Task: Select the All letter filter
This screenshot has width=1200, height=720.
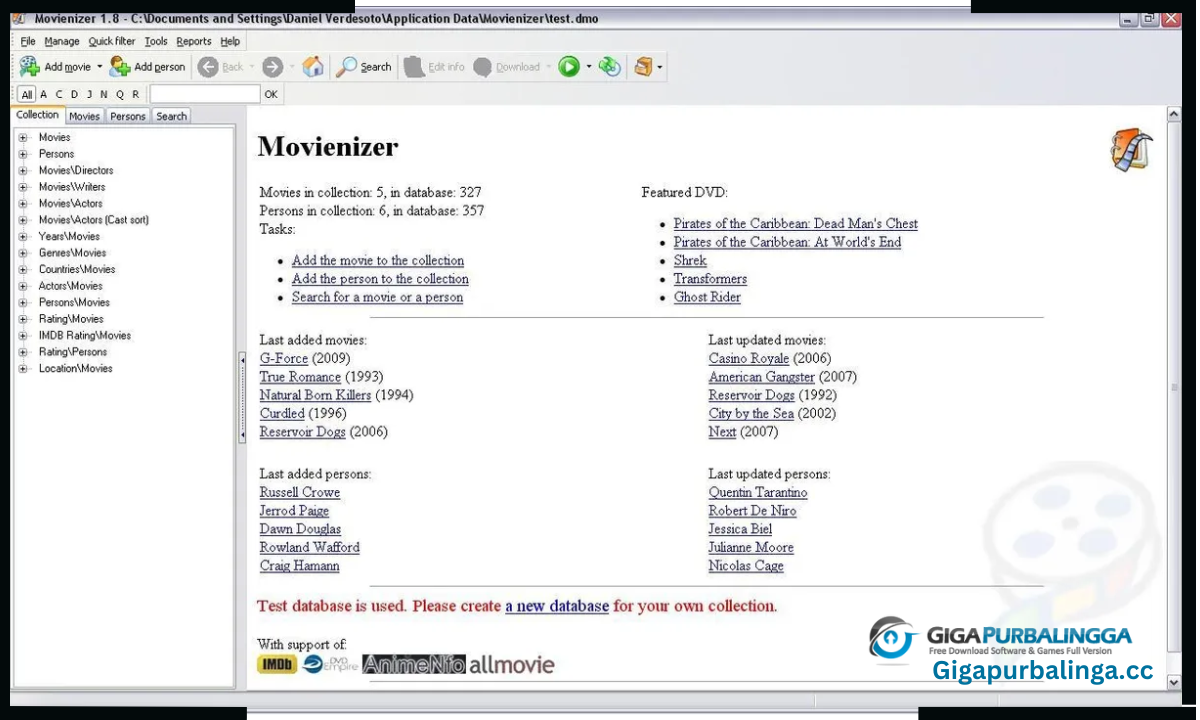Action: pos(27,94)
